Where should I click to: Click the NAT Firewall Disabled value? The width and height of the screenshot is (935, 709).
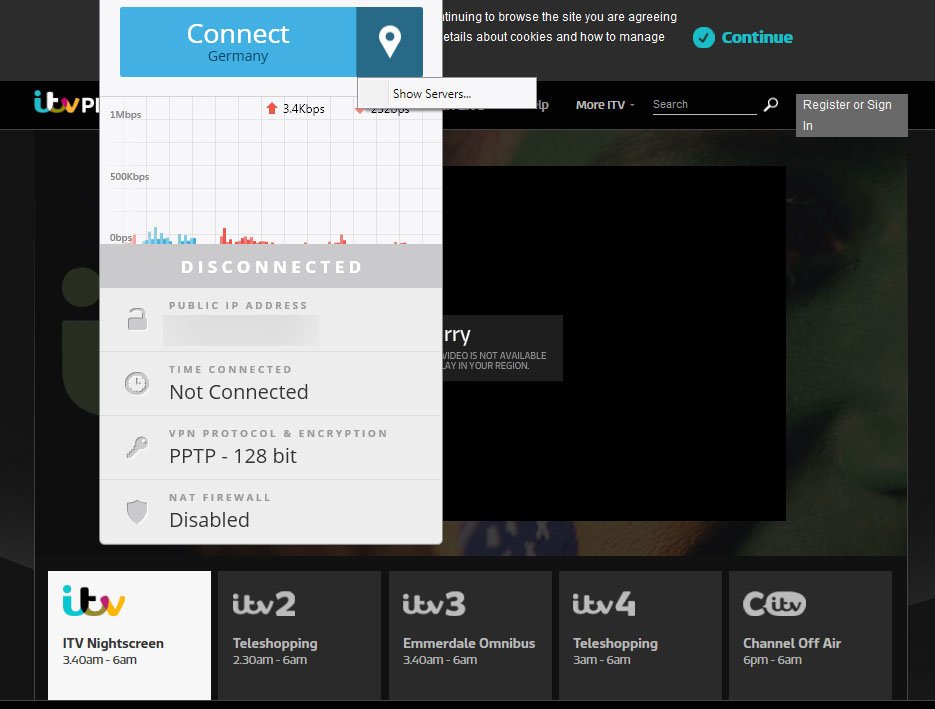(x=209, y=520)
